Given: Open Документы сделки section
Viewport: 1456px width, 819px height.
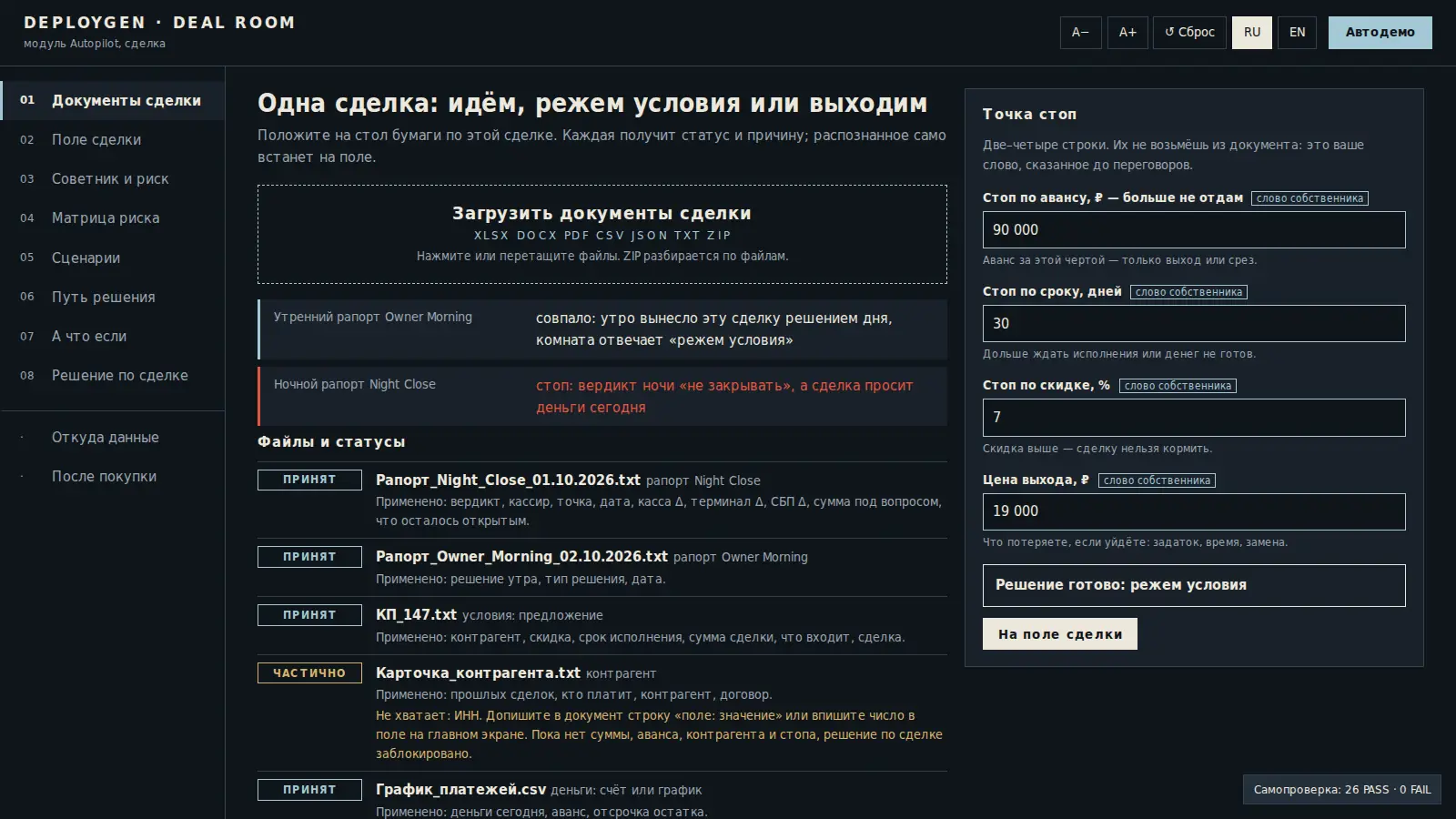Looking at the screenshot, I should [x=113, y=100].
